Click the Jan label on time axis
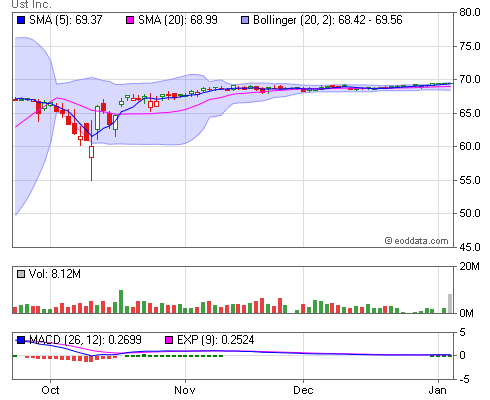The height and width of the screenshot is (400, 490). coord(437,390)
